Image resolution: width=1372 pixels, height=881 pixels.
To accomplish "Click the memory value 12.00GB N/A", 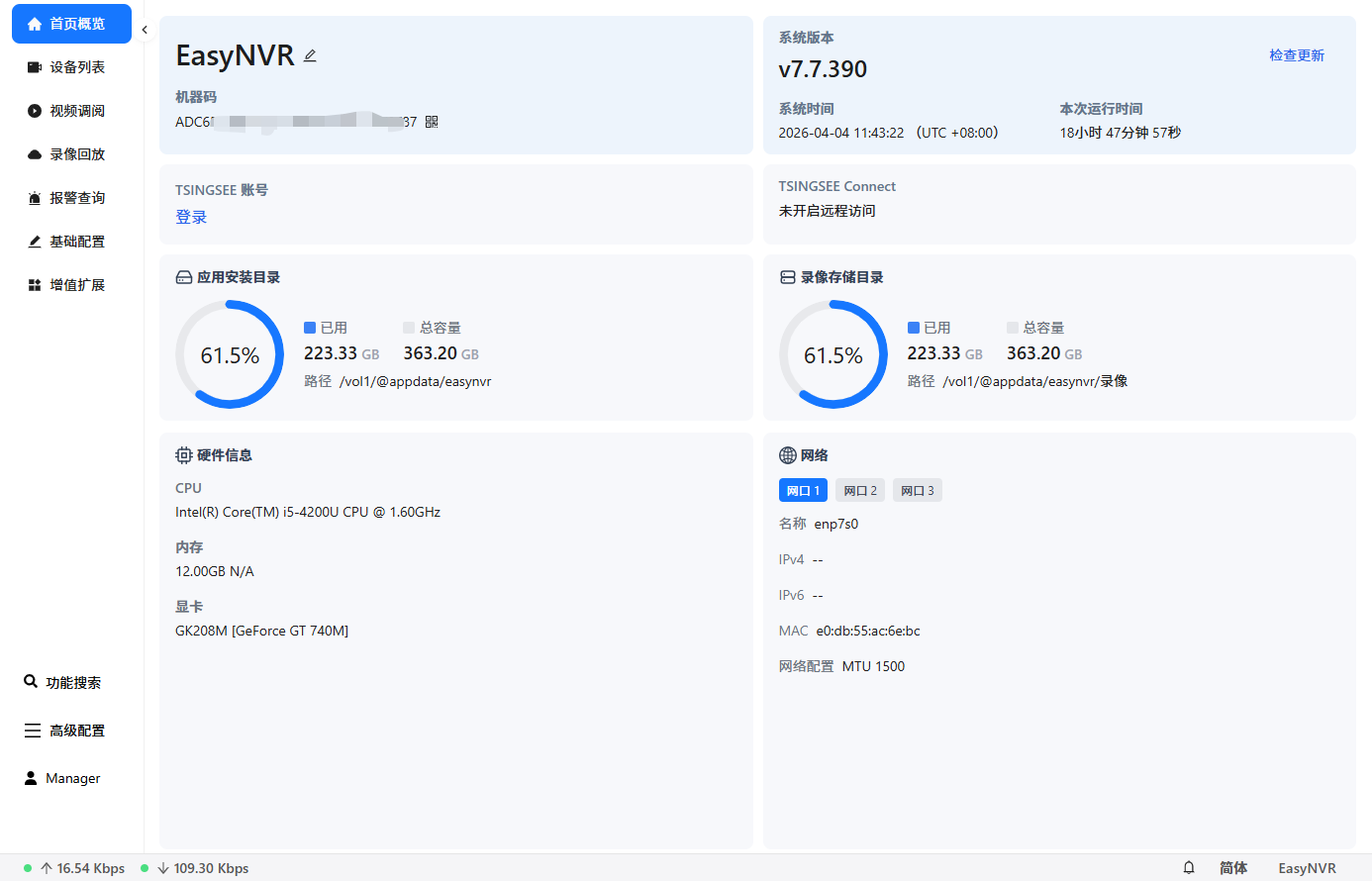I will [215, 571].
